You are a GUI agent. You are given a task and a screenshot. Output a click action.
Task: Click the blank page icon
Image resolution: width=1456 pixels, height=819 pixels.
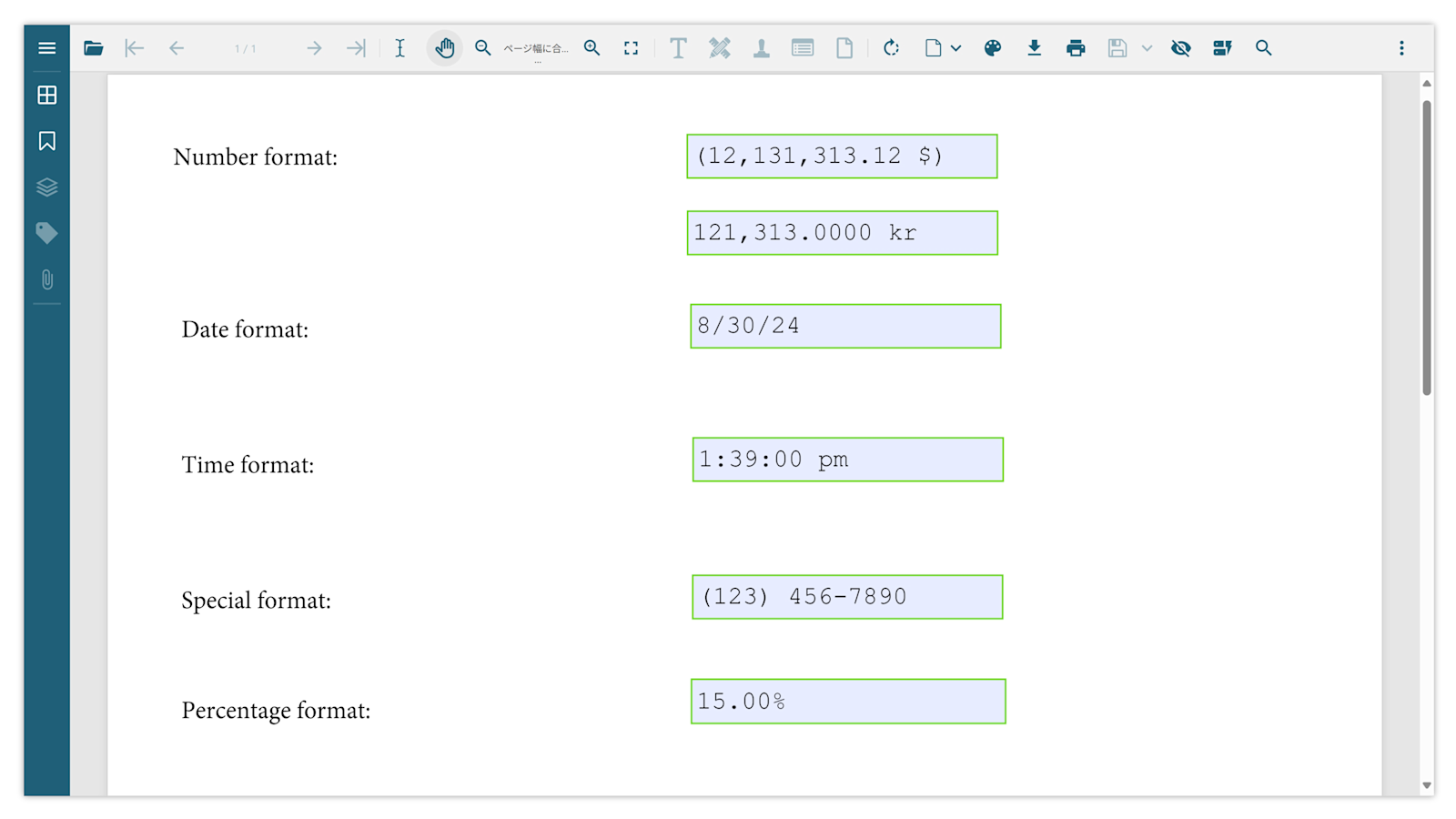[844, 48]
